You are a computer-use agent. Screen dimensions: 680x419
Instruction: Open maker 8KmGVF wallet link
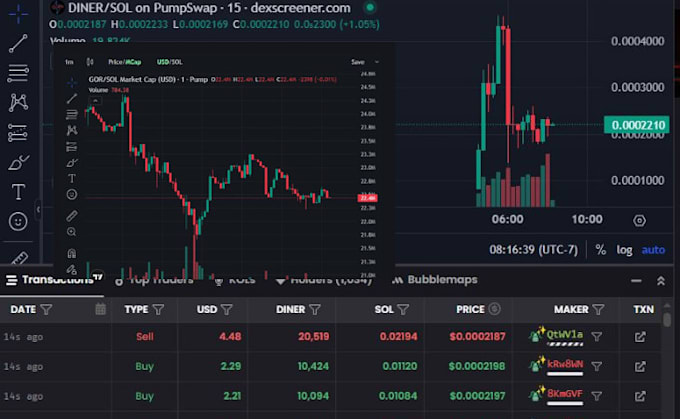point(565,393)
